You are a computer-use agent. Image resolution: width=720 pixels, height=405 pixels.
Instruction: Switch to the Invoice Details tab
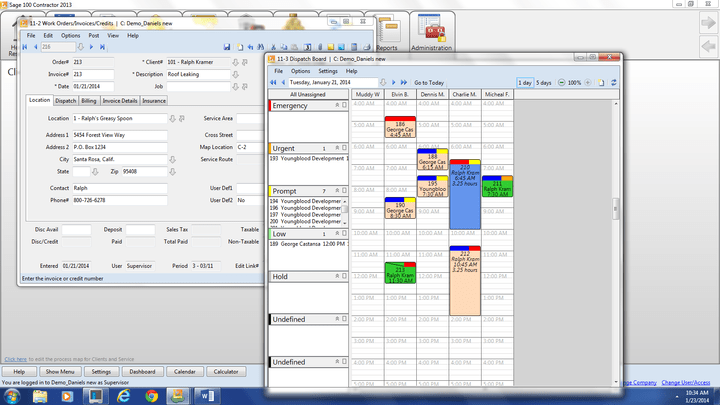tap(120, 101)
